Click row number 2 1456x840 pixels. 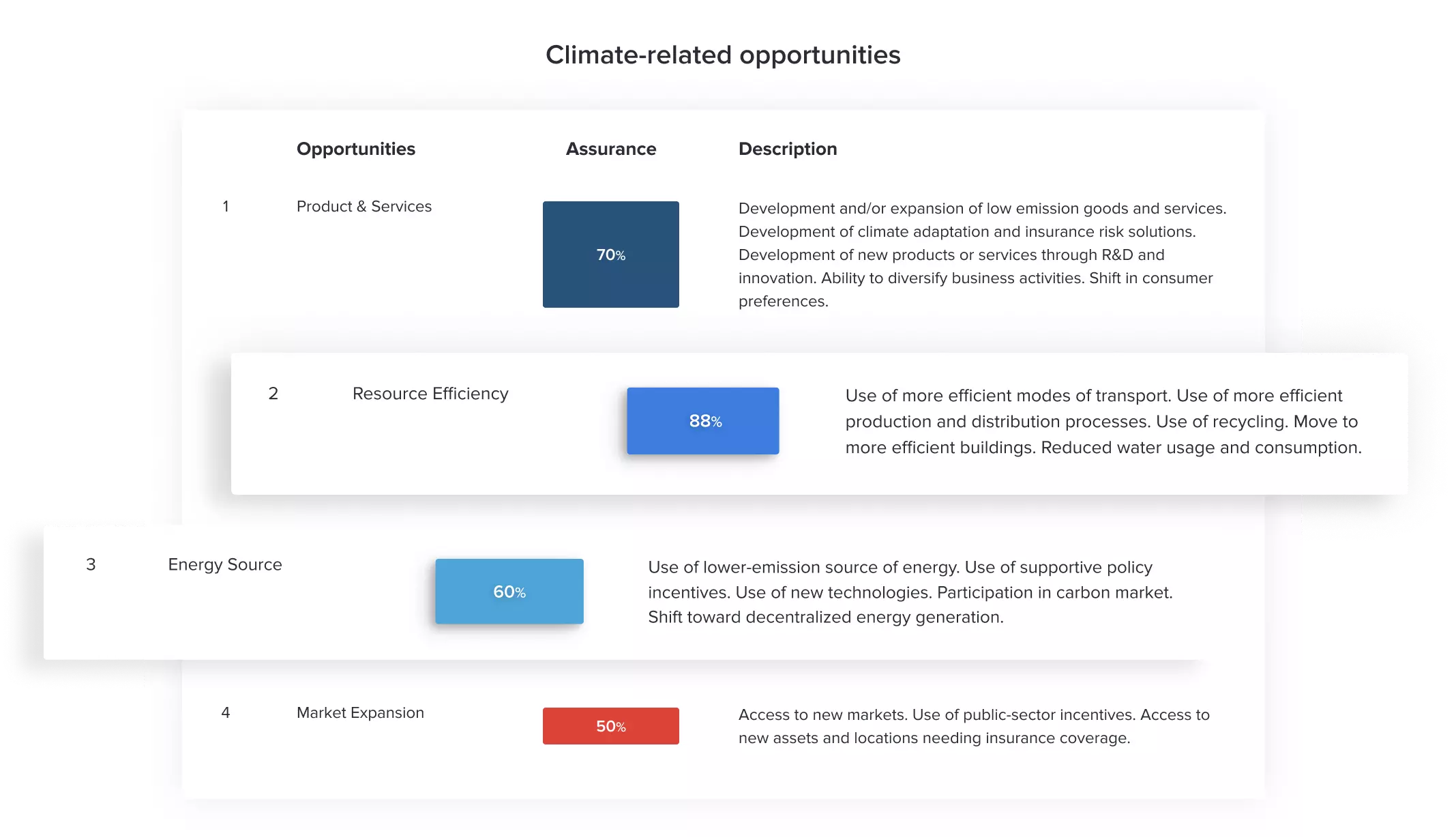pos(273,394)
